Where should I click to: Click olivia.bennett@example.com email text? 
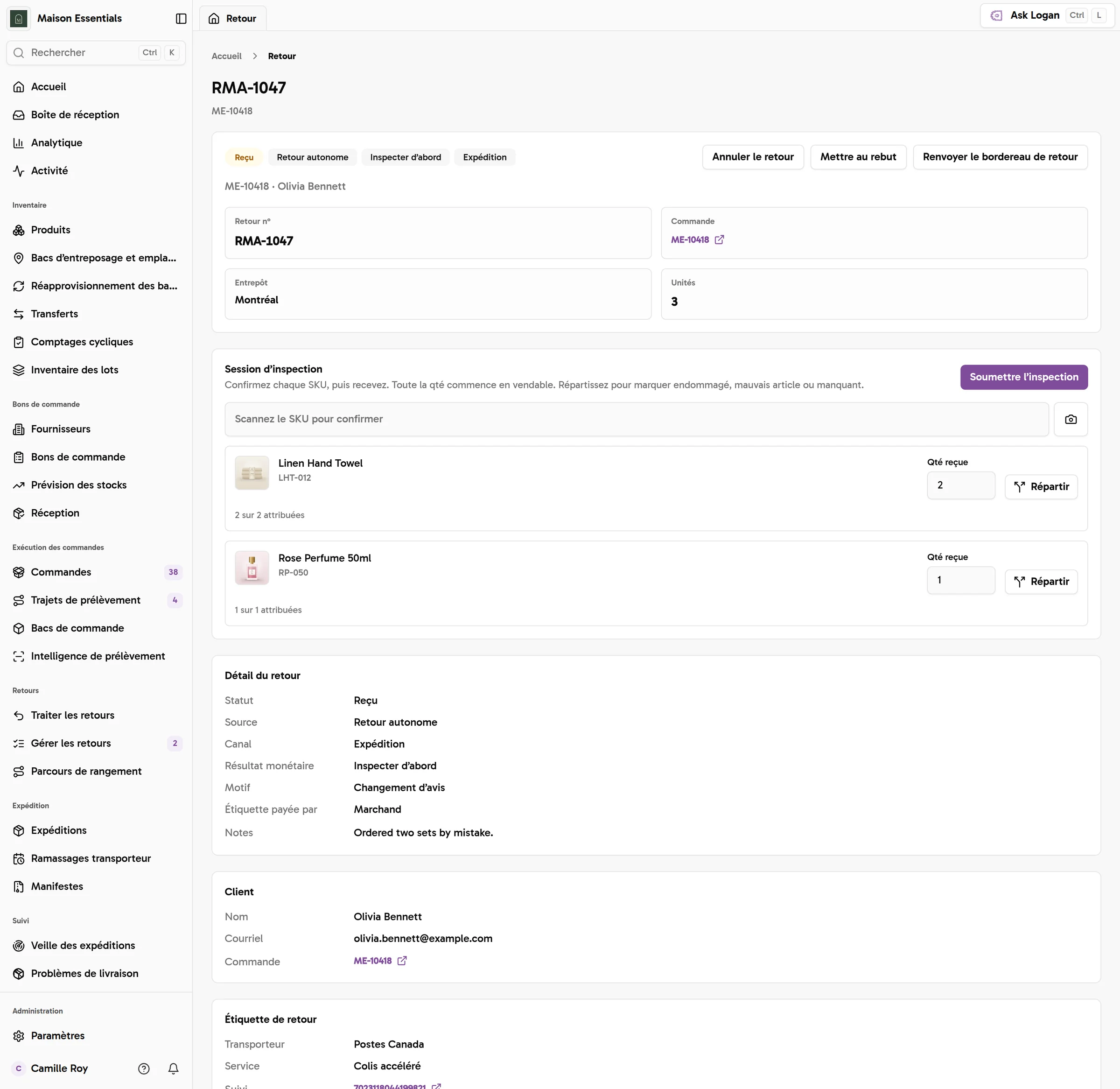pyautogui.click(x=422, y=939)
